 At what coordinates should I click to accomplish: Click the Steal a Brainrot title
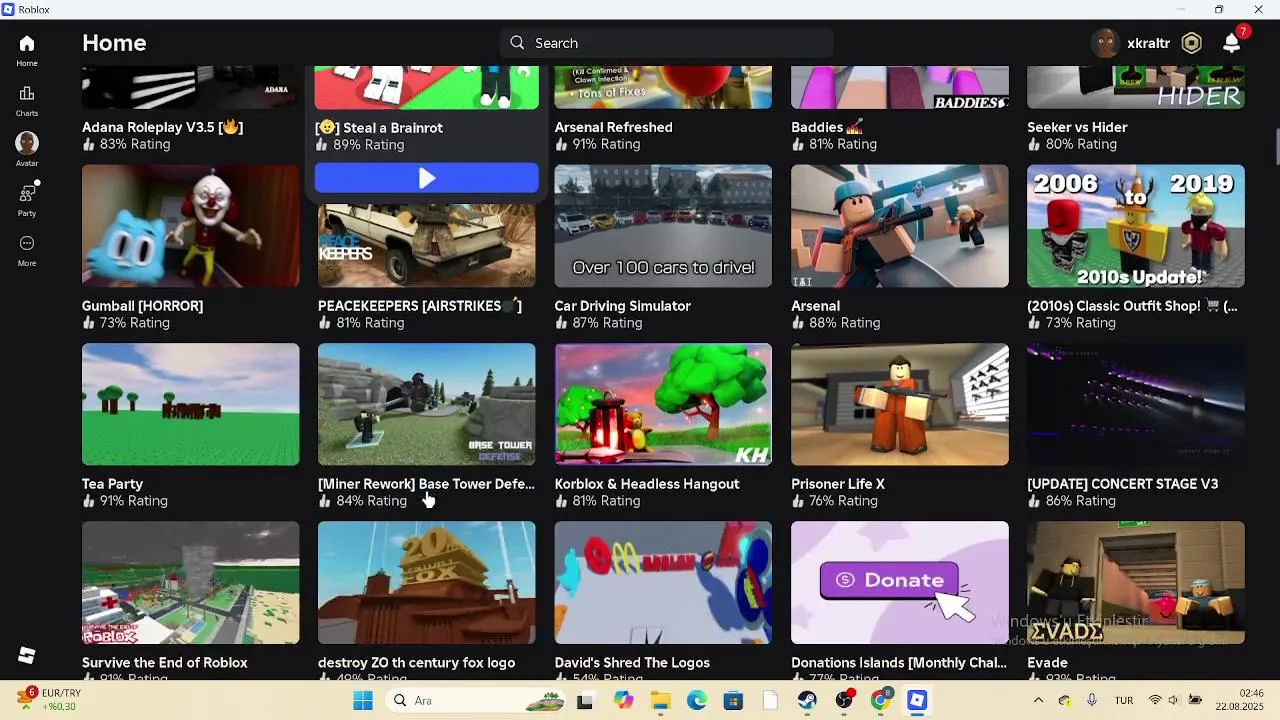pyautogui.click(x=379, y=128)
